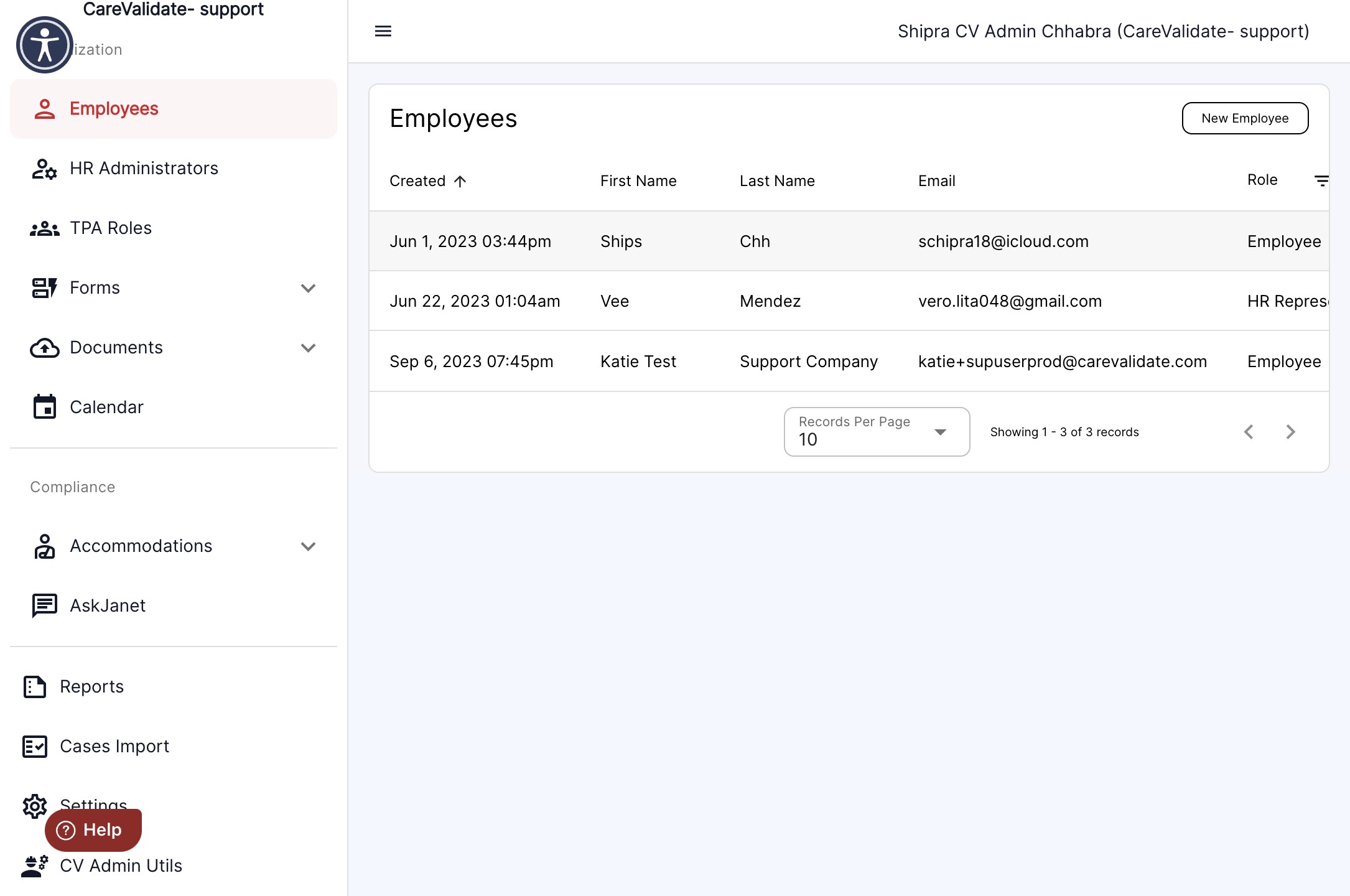Click first name Ships
Viewport: 1350px width, 896px height.
click(x=621, y=241)
